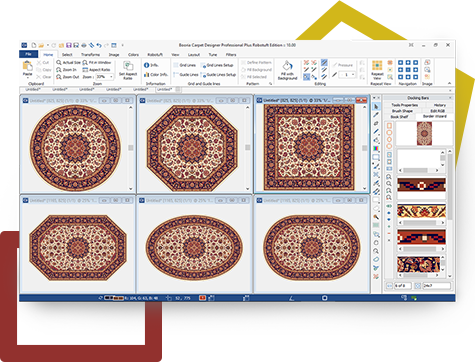Select the eraser tool in vertical toolbox

coord(376,124)
